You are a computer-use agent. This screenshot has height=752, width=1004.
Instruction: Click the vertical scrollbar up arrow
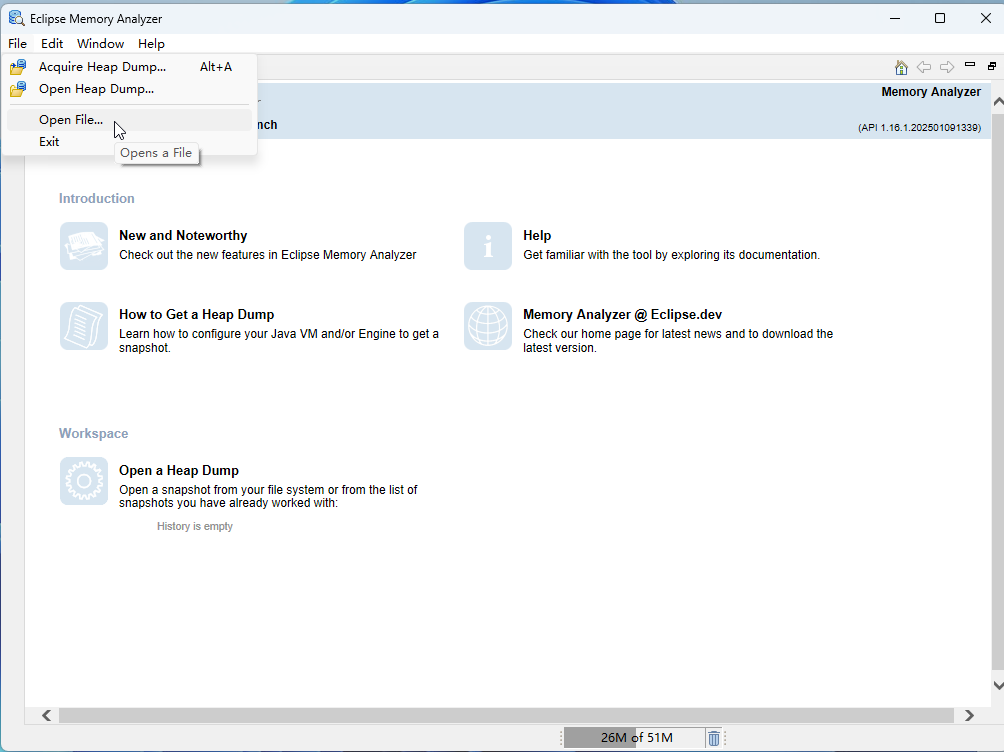tap(998, 101)
